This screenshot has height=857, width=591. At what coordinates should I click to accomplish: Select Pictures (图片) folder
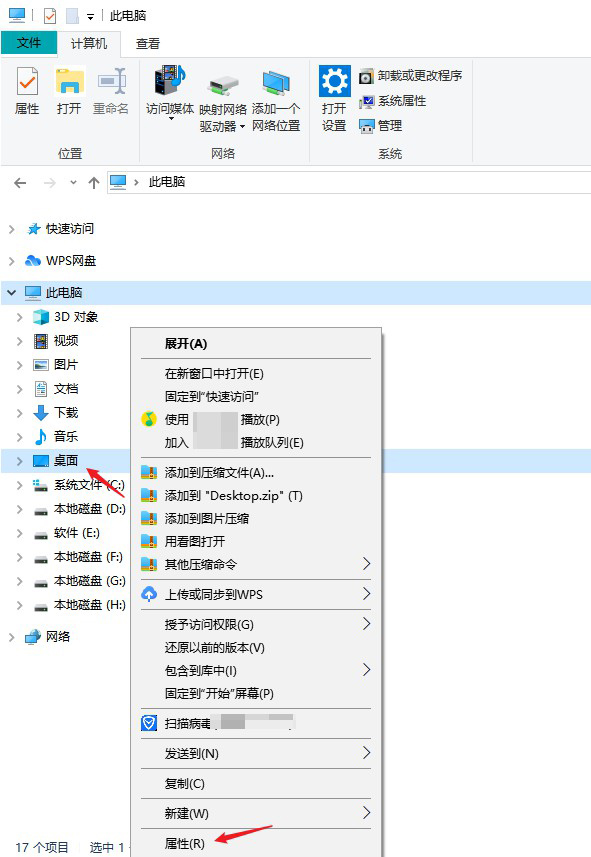(x=56, y=365)
